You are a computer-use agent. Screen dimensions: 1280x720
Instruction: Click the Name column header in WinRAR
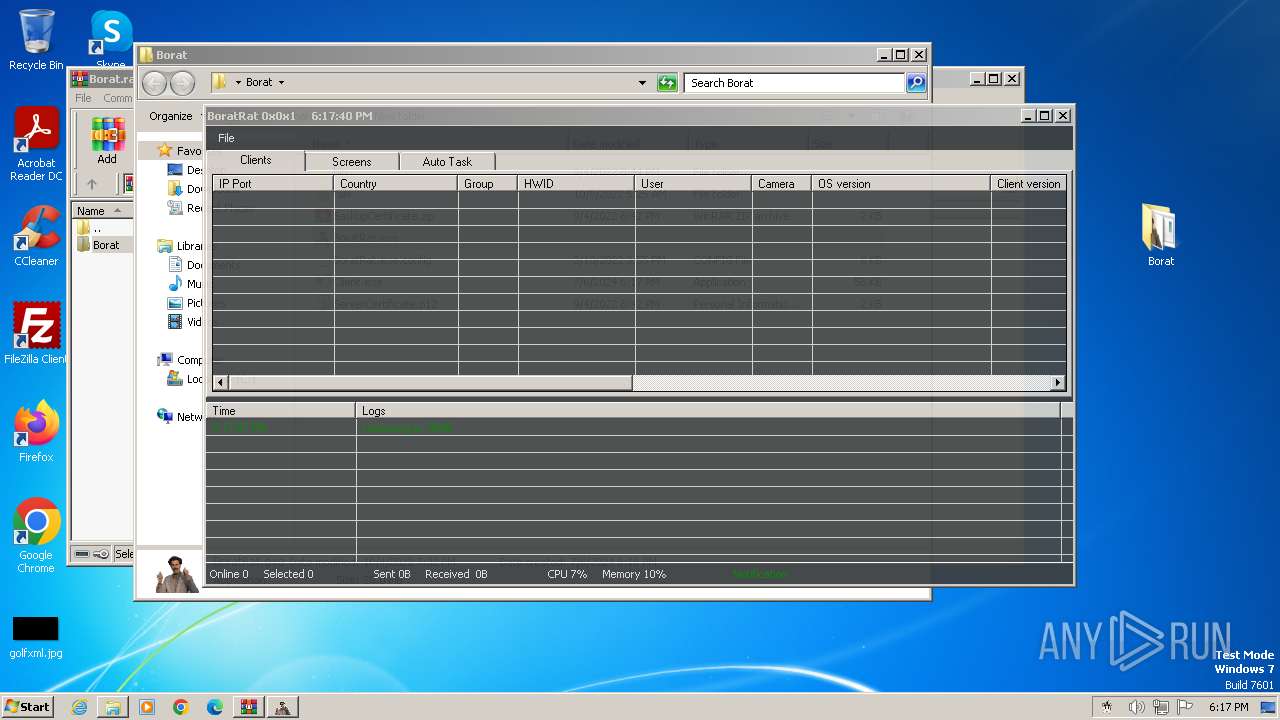(x=102, y=210)
